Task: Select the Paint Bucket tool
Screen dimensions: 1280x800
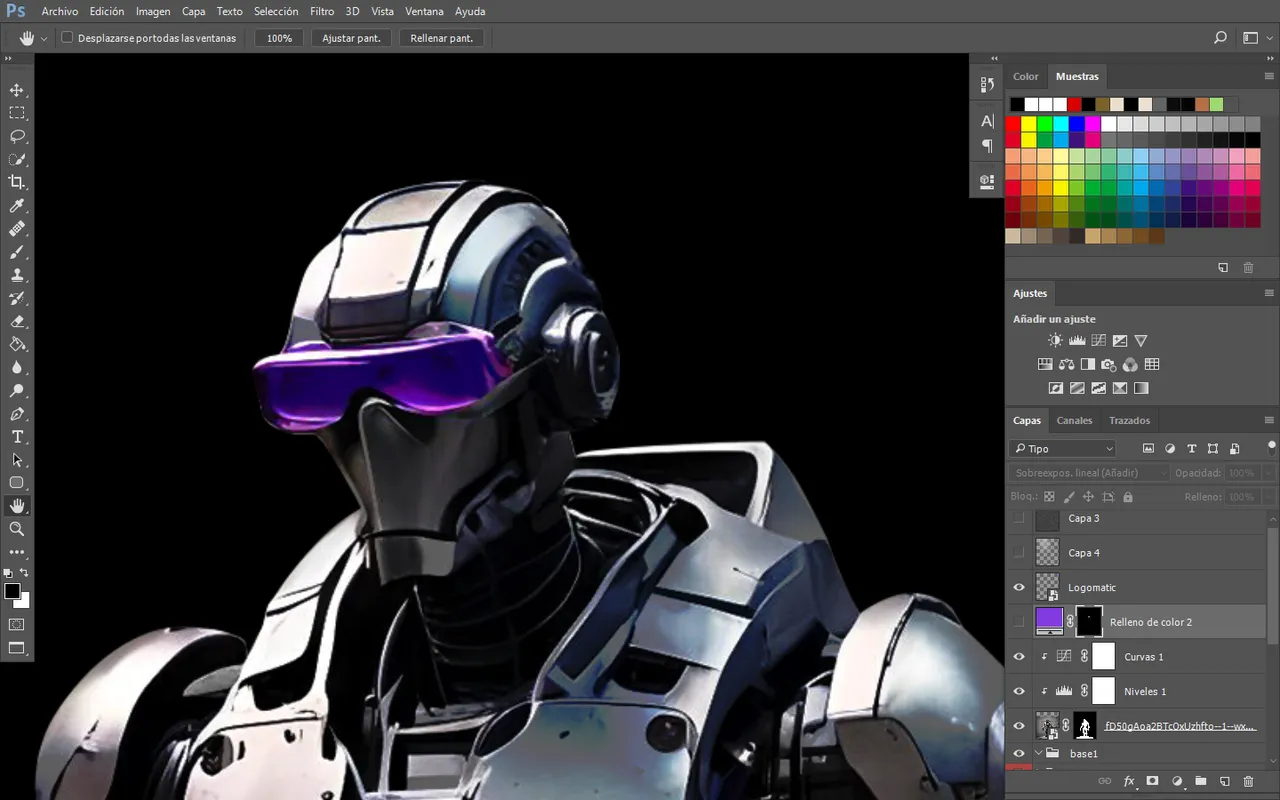Action: coord(17,344)
